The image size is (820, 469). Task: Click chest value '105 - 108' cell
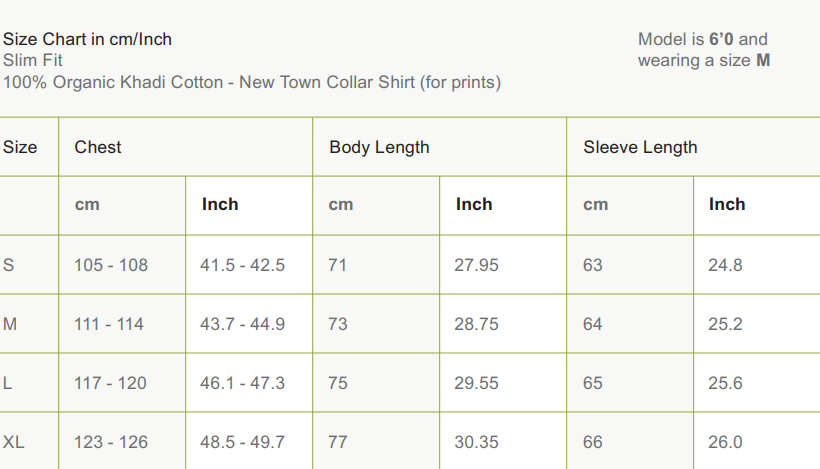111,265
